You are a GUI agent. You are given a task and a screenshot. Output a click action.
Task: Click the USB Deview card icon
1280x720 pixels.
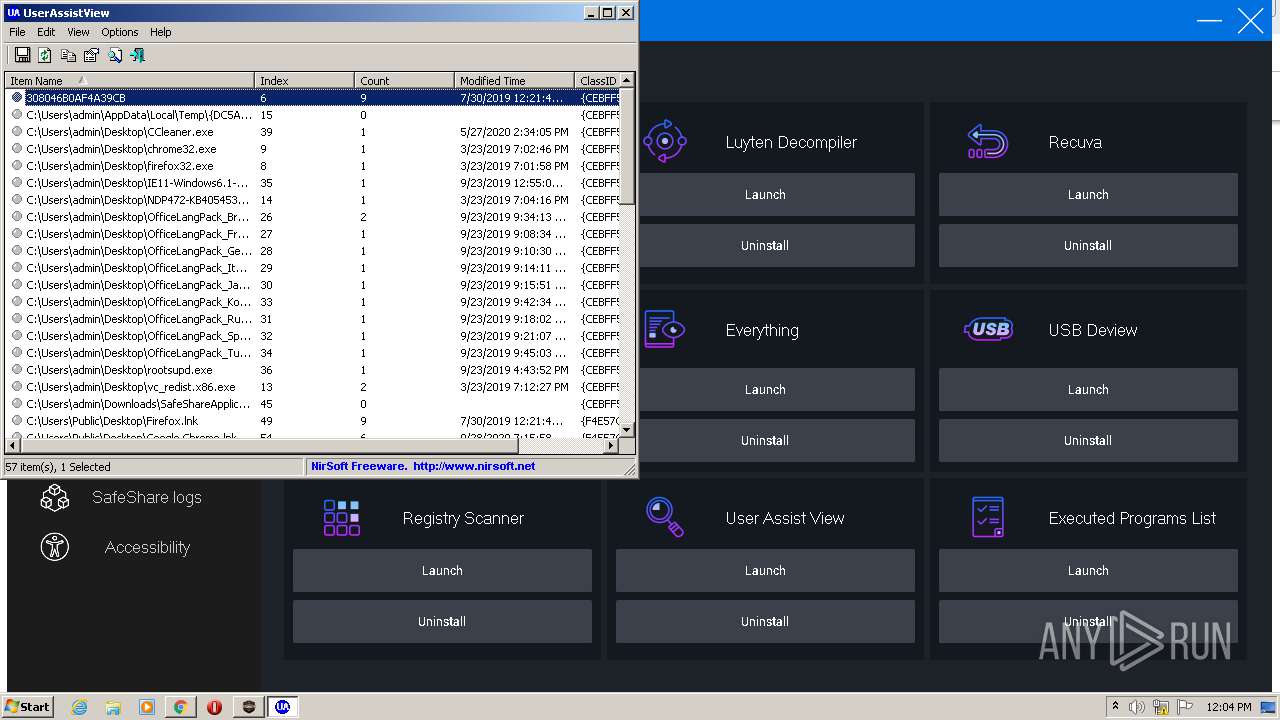(x=988, y=329)
